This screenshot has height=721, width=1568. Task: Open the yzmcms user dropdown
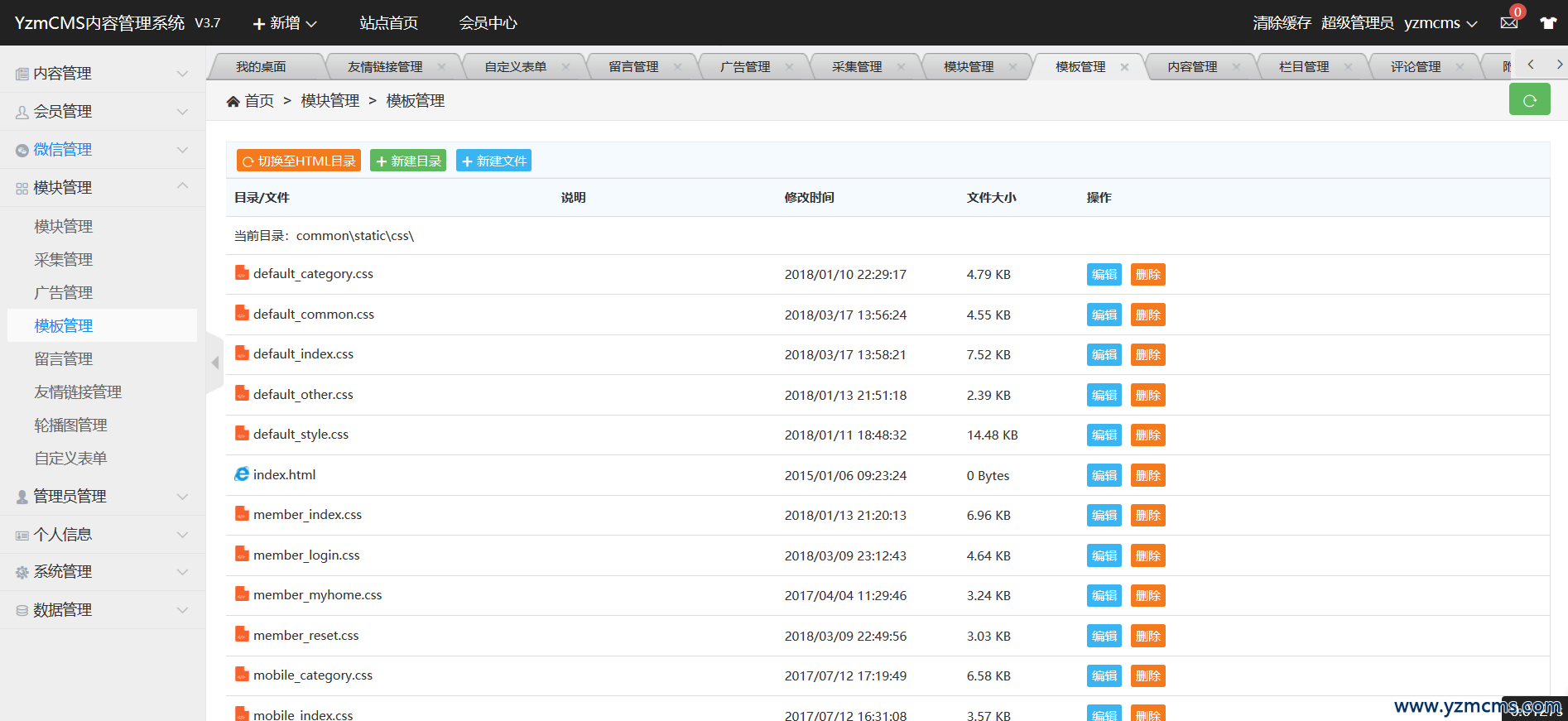click(x=1441, y=23)
